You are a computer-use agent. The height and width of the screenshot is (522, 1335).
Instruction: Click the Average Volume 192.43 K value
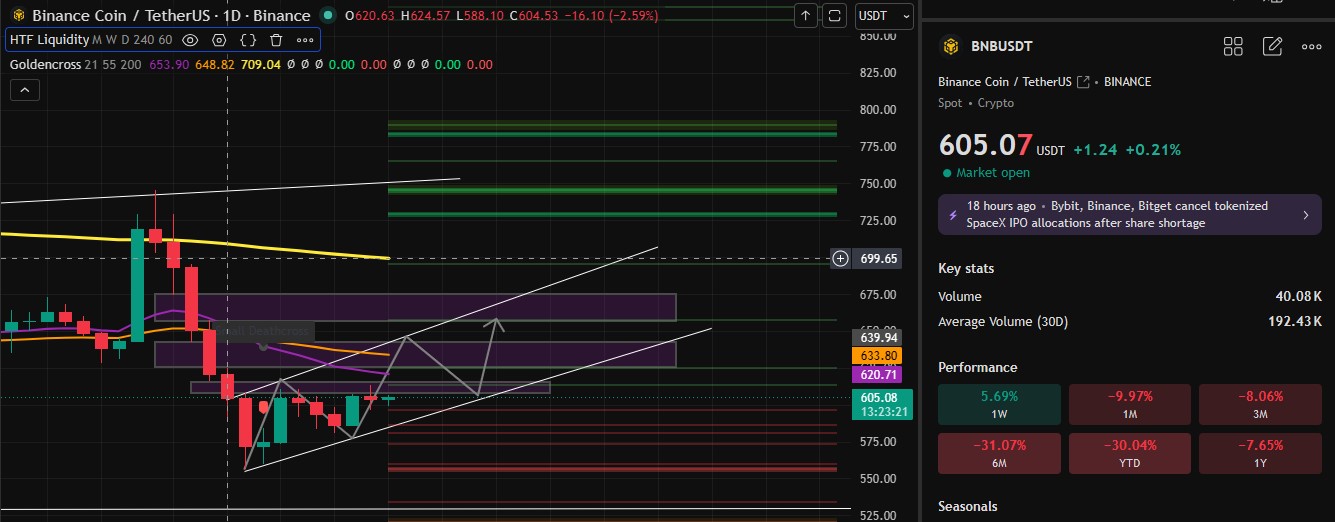(x=1294, y=322)
